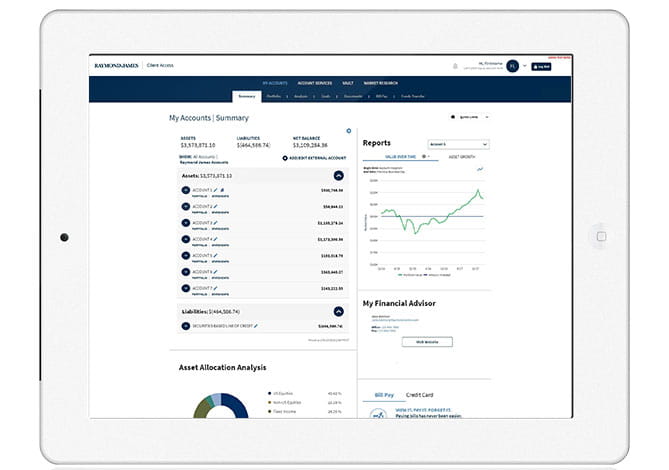Open the Quick Links dropdown
This screenshot has width=669, height=470.
point(470,117)
